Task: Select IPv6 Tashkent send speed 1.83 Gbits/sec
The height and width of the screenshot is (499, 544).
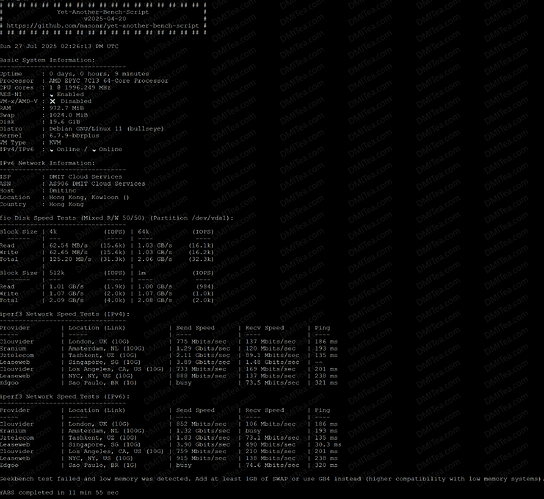Action: [x=203, y=438]
